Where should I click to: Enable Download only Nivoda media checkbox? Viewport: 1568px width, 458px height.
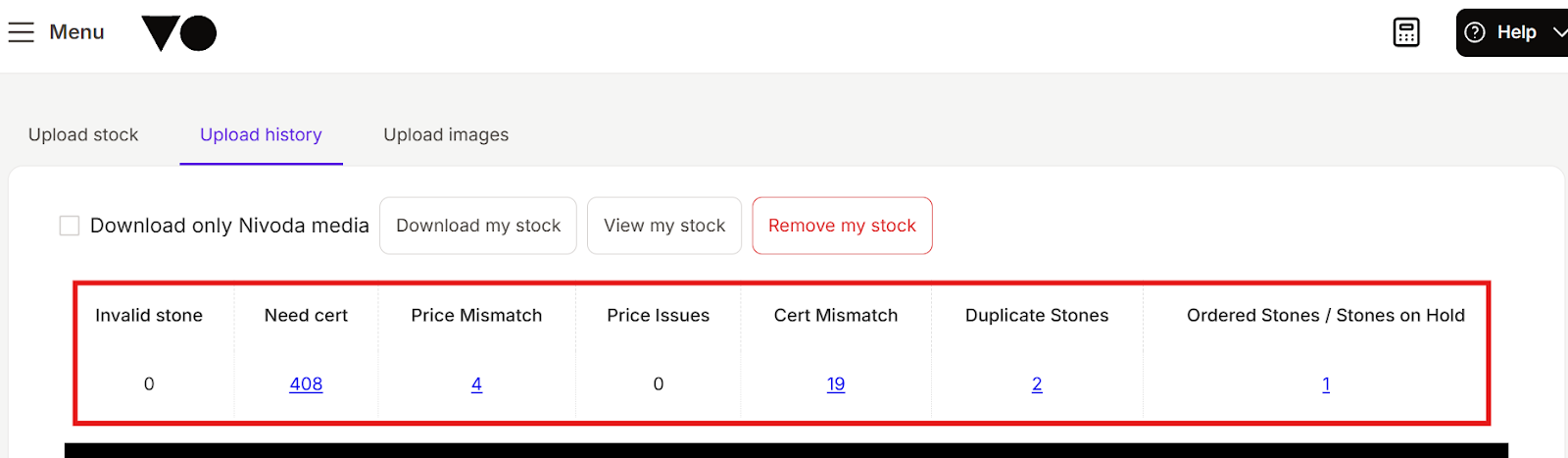point(70,226)
